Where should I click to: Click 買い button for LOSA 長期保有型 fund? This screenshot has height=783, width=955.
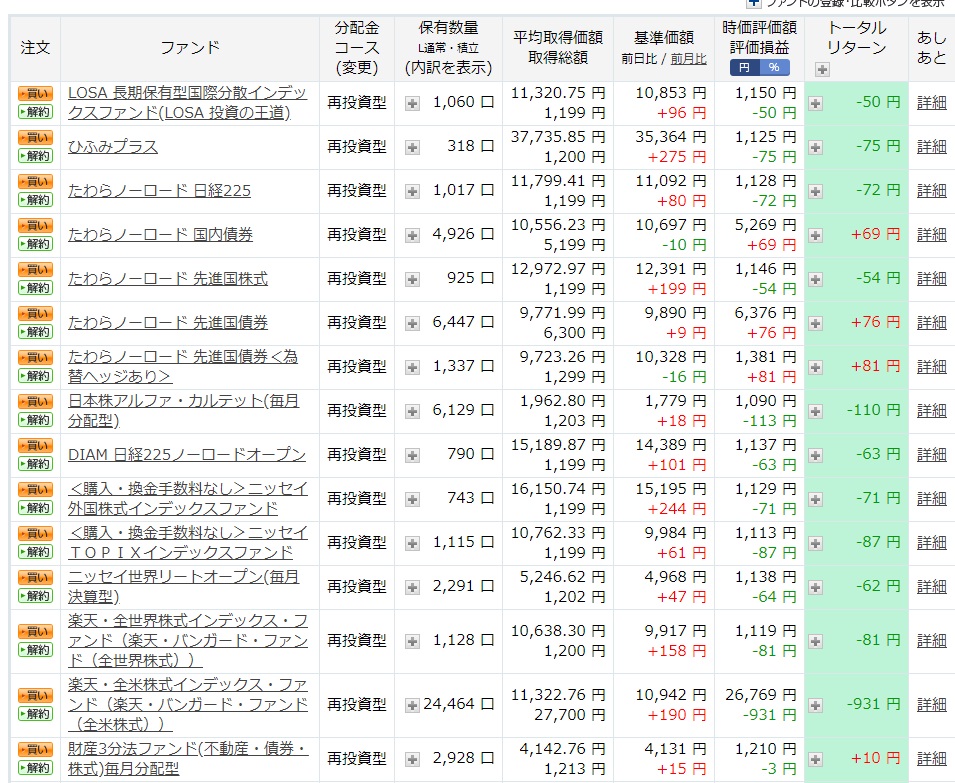pyautogui.click(x=35, y=94)
